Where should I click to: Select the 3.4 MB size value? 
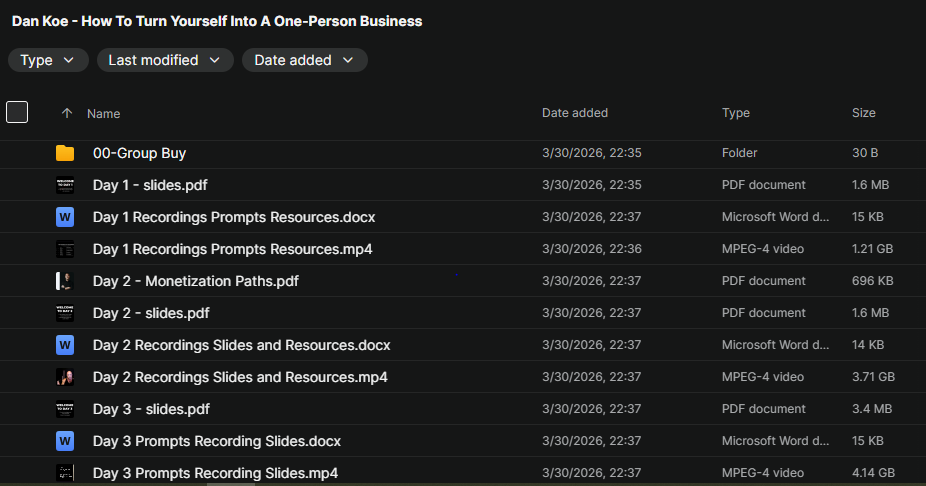click(872, 408)
